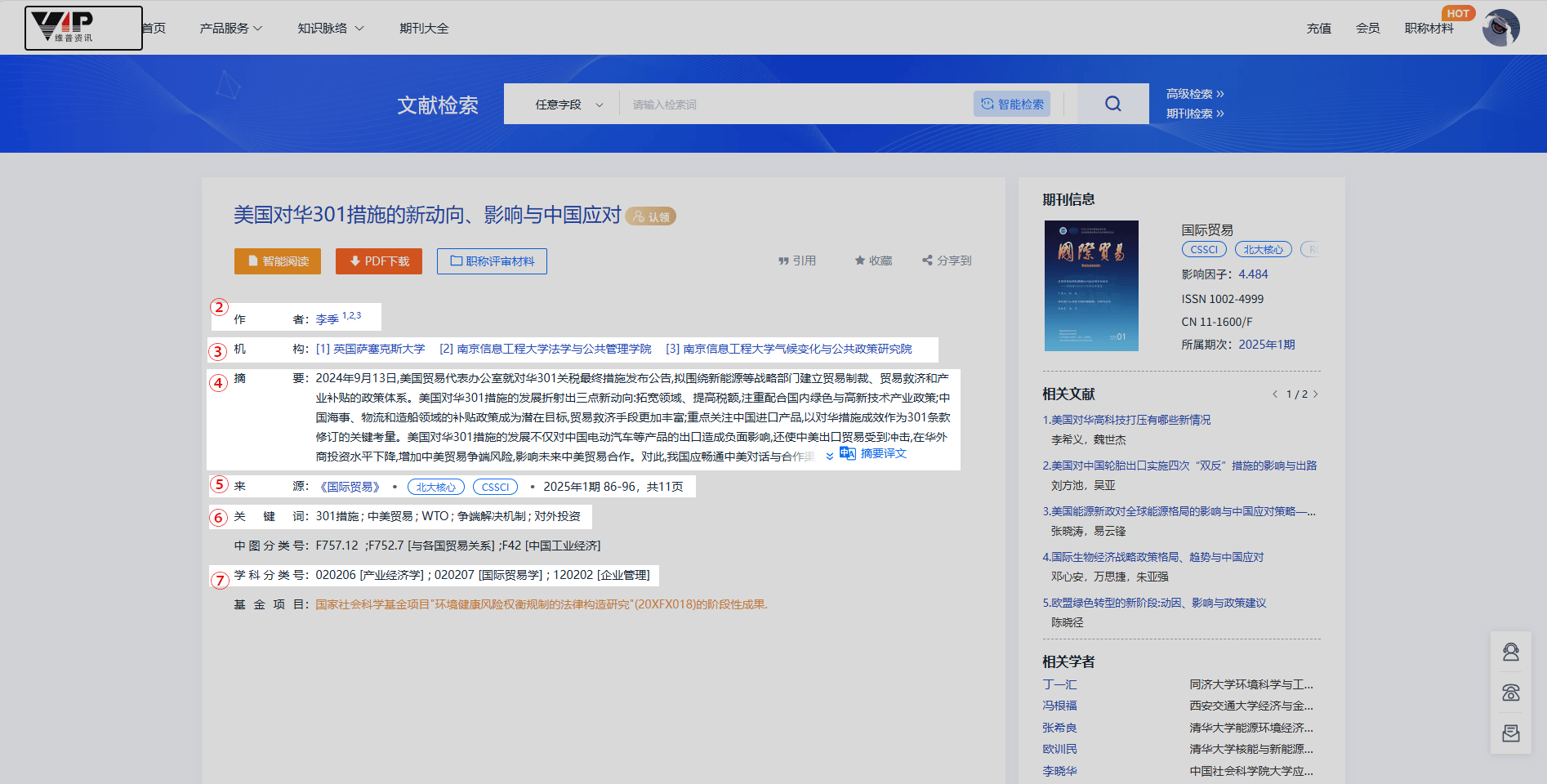Open institution 英国萨塞克斯大学
The image size is (1547, 784).
point(371,349)
